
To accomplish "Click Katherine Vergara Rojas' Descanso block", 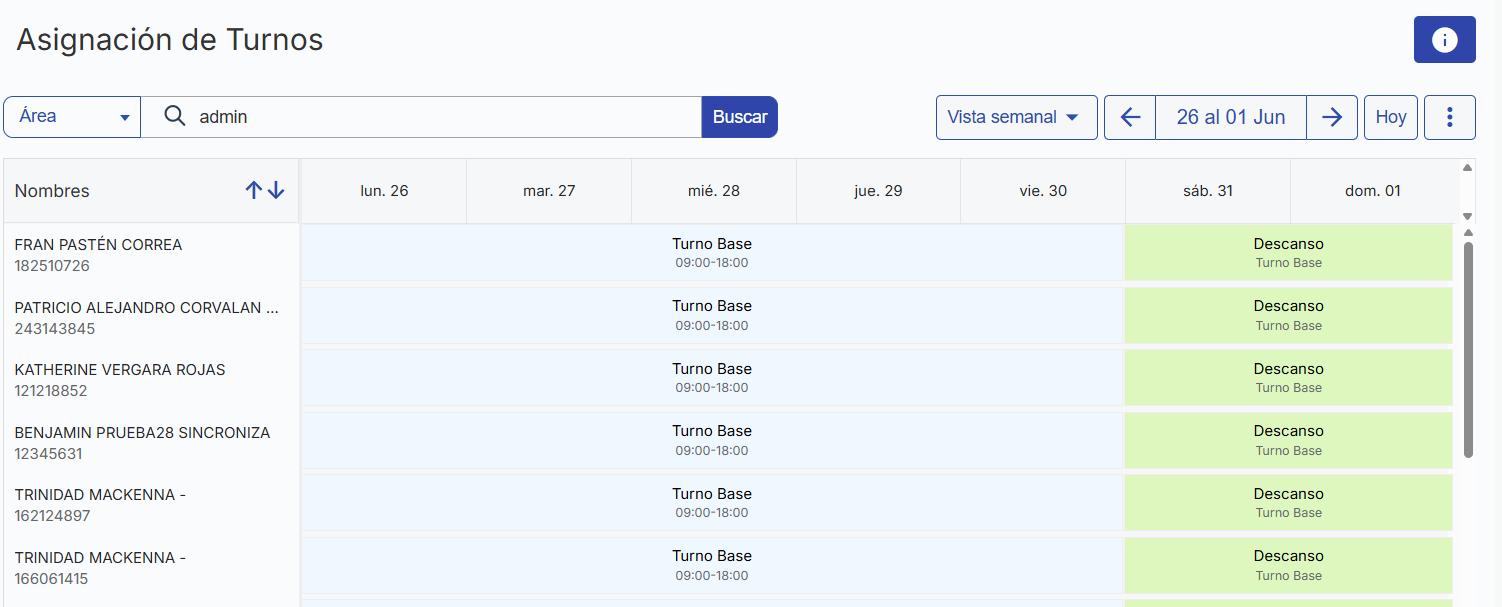I will tap(1288, 378).
